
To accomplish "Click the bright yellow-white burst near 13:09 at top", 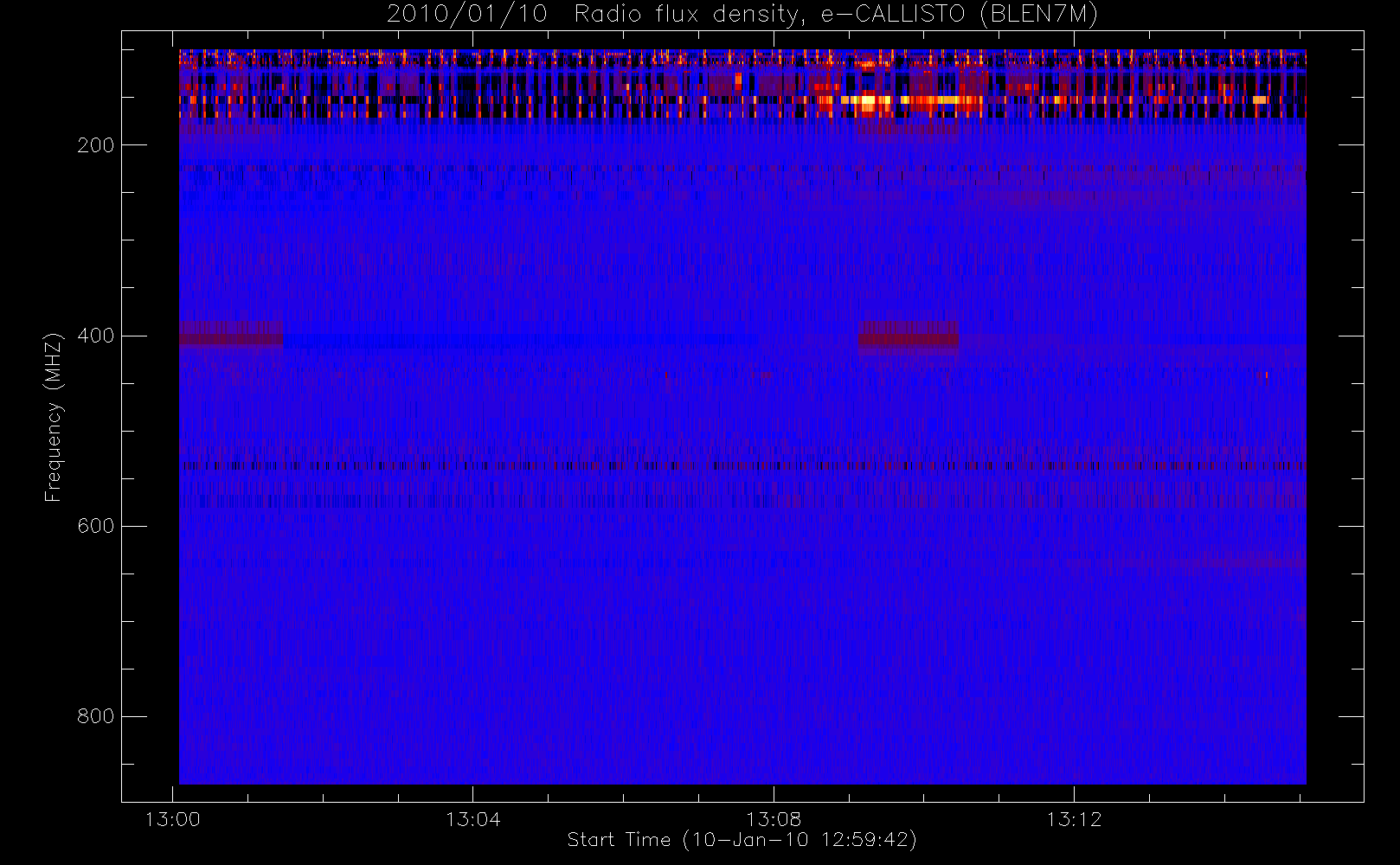I will [868, 100].
